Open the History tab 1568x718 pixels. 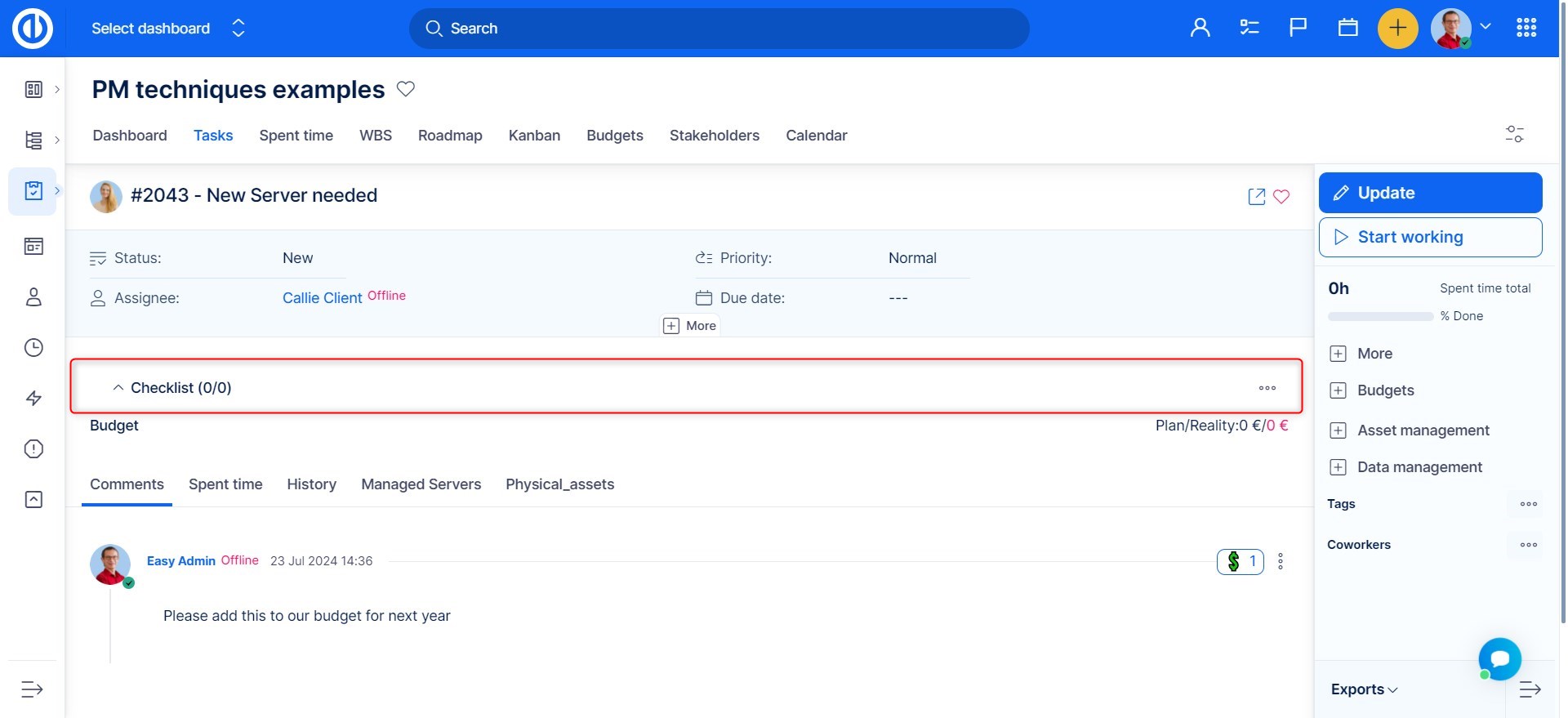[311, 484]
